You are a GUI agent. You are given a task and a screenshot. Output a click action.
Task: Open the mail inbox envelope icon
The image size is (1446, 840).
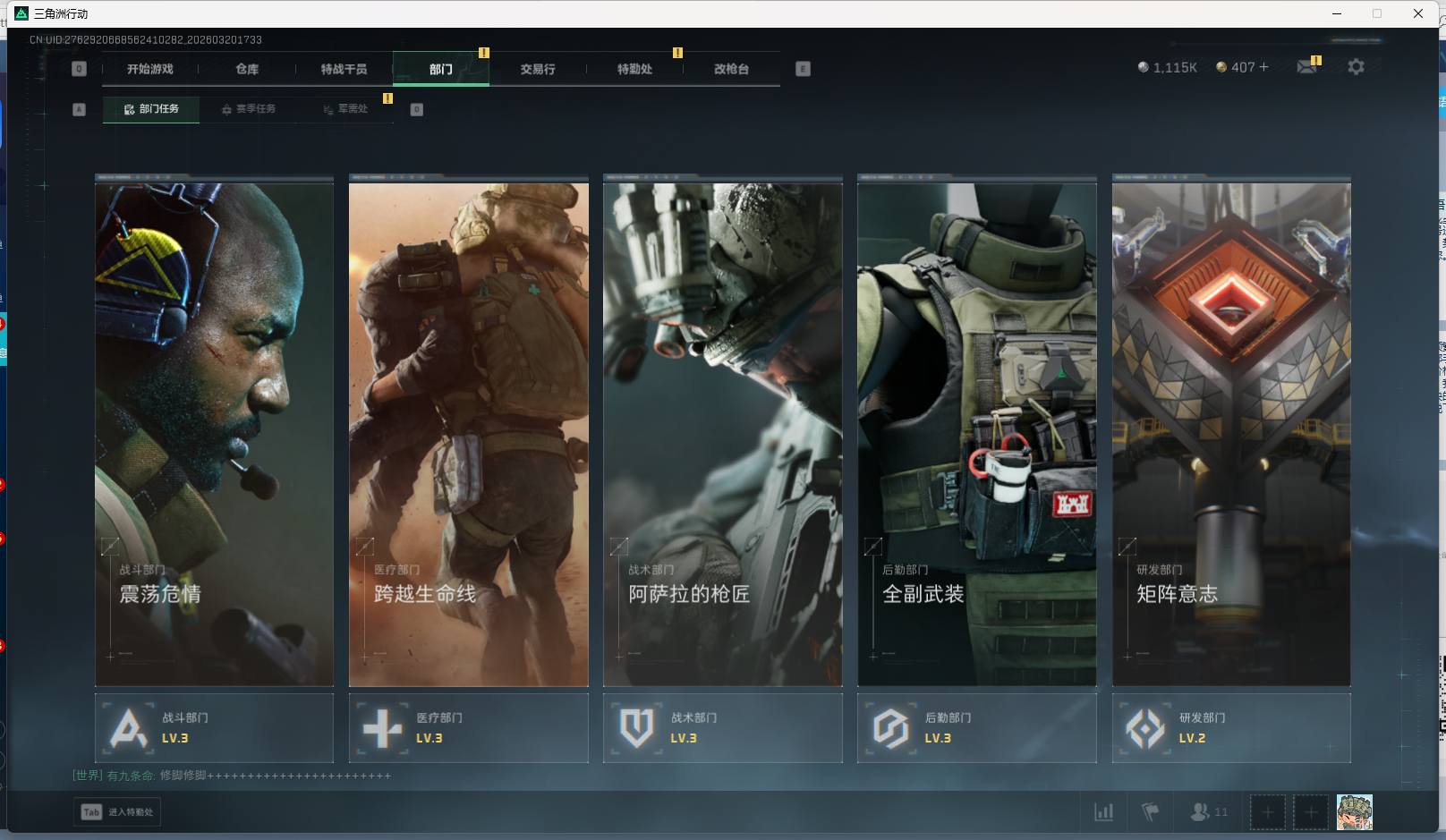1306,67
